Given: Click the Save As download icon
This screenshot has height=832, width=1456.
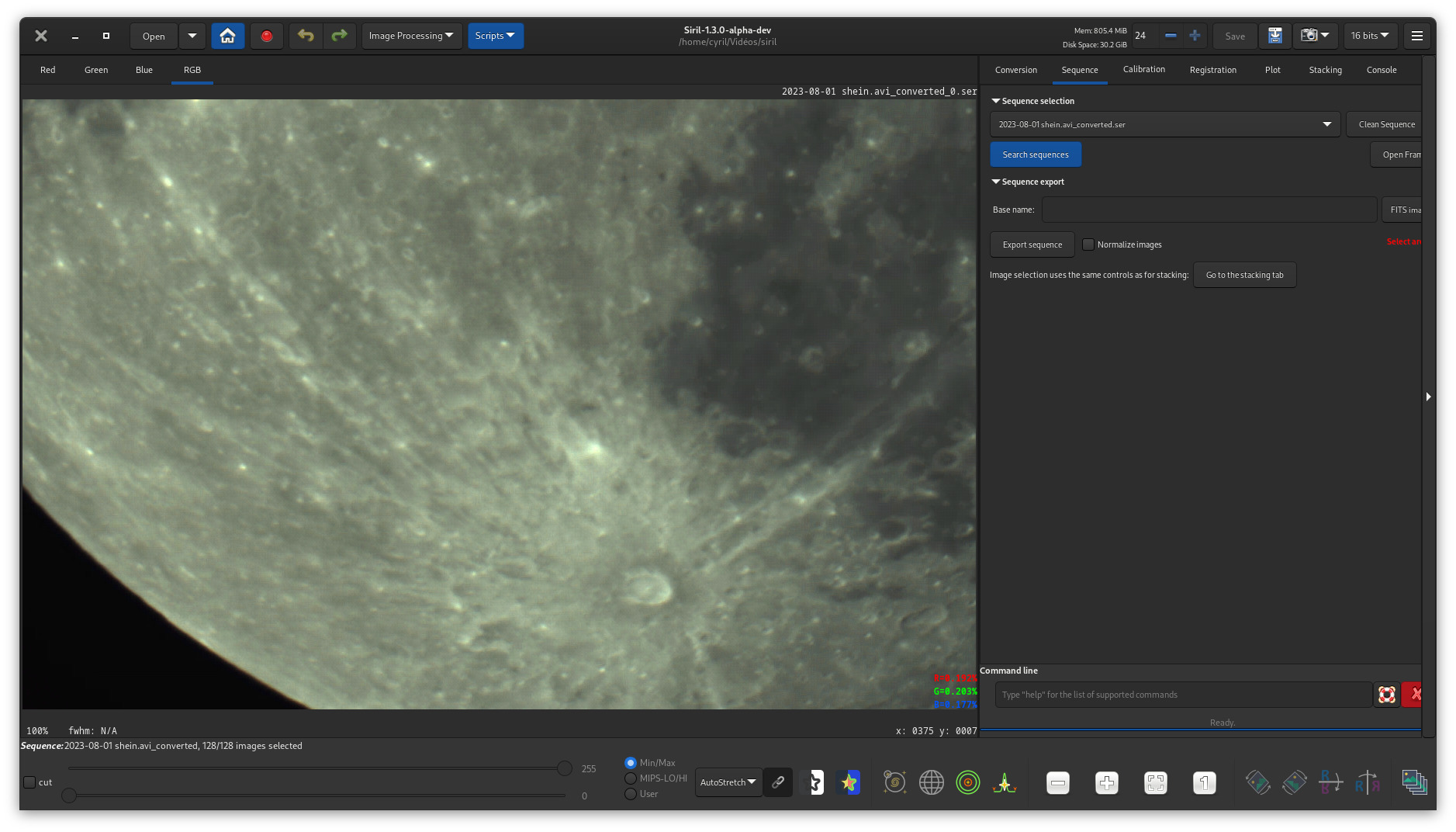Looking at the screenshot, I should 1274,36.
